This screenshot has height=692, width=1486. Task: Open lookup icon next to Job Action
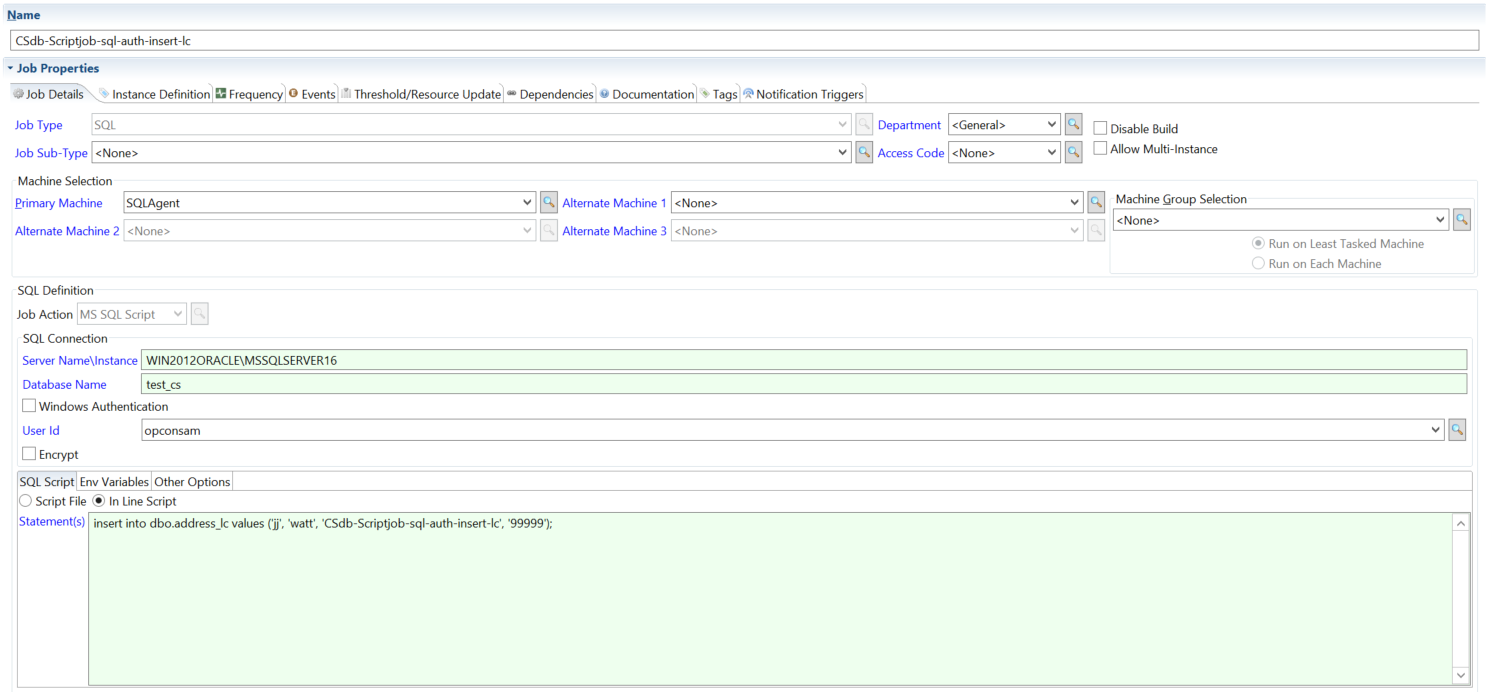pyautogui.click(x=200, y=314)
